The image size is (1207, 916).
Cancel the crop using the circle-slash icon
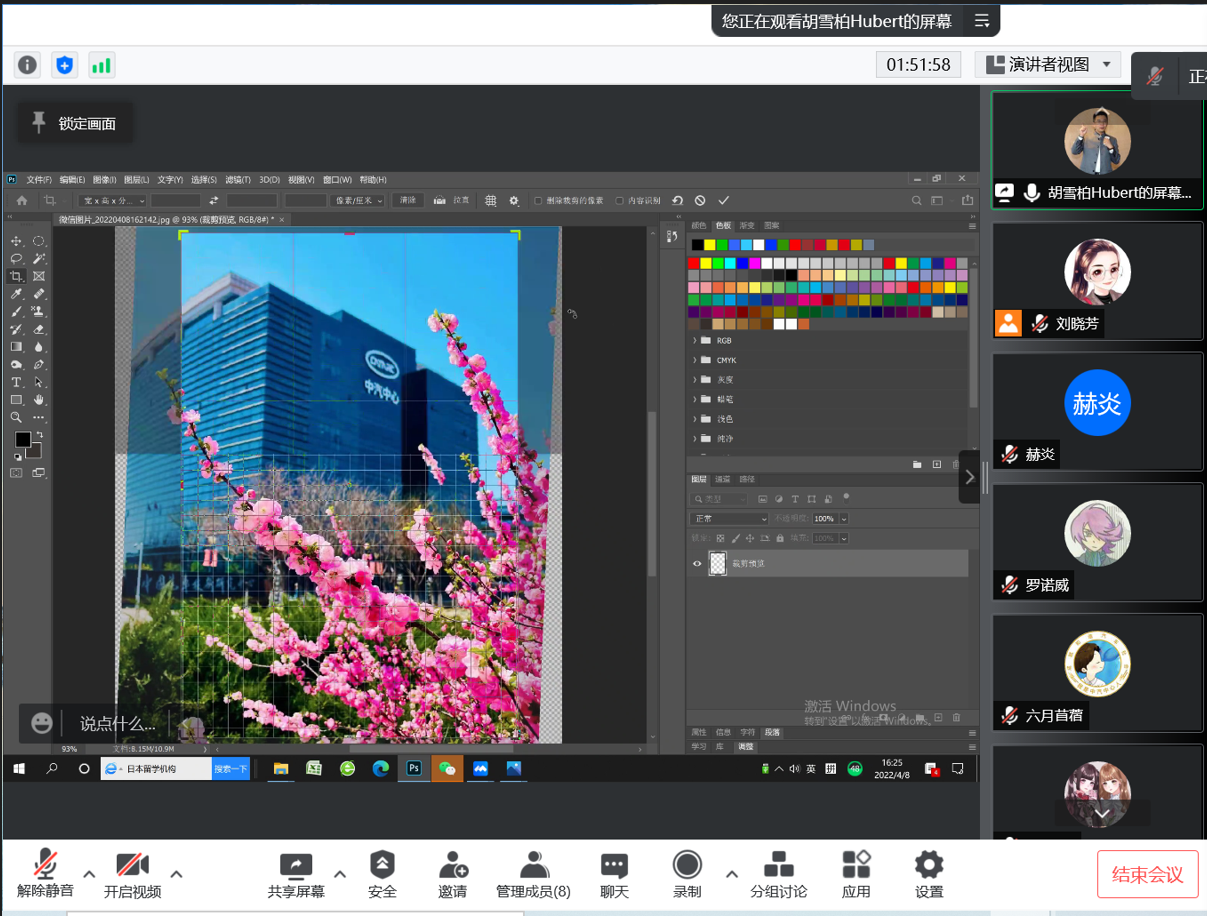[700, 201]
